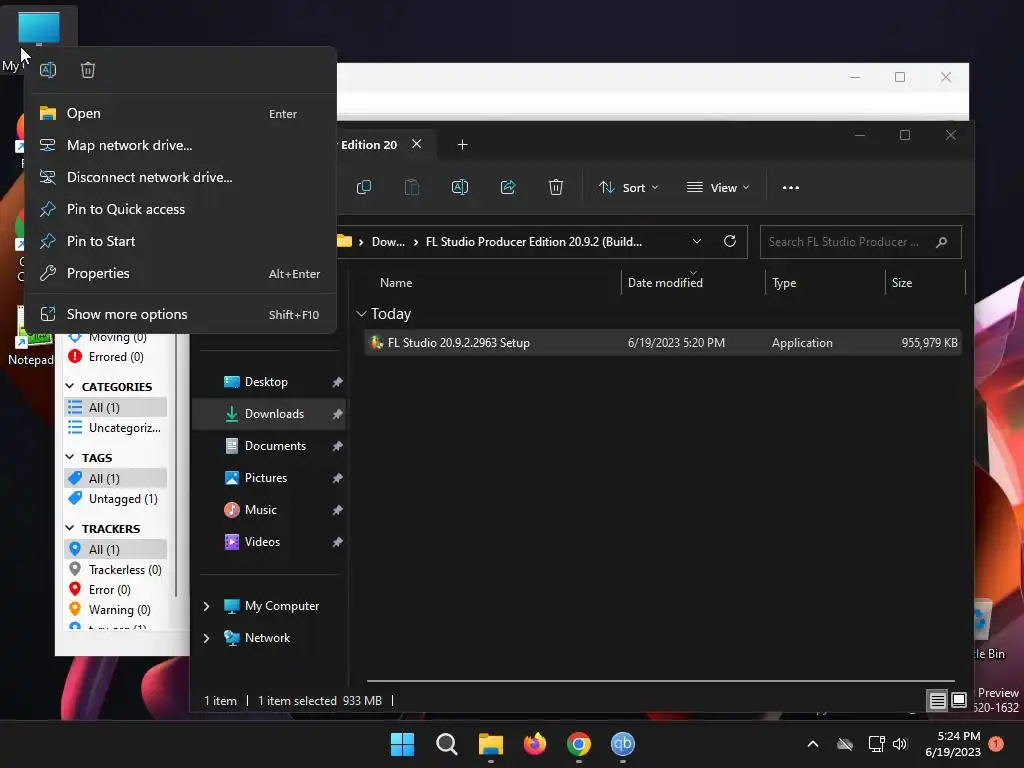Click the Paste icon in Explorer toolbar
Screen dimensions: 1024x768
point(412,187)
